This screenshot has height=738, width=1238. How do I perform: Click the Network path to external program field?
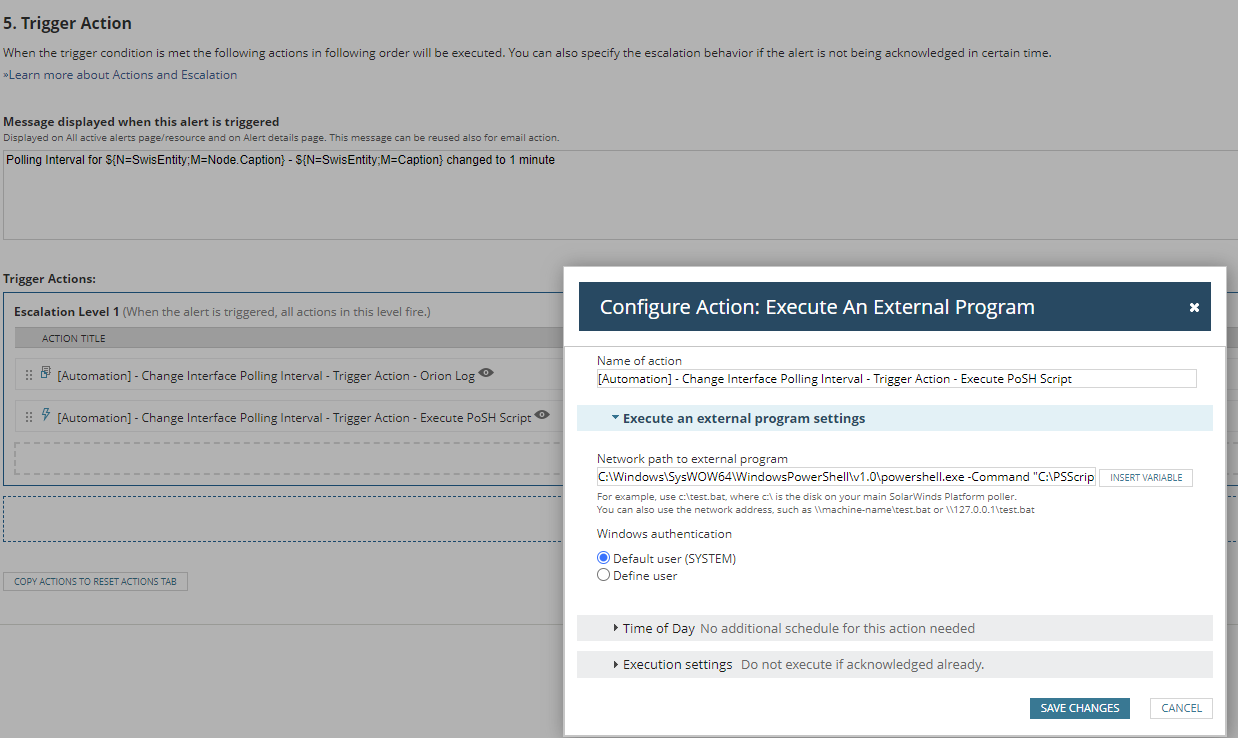point(846,477)
